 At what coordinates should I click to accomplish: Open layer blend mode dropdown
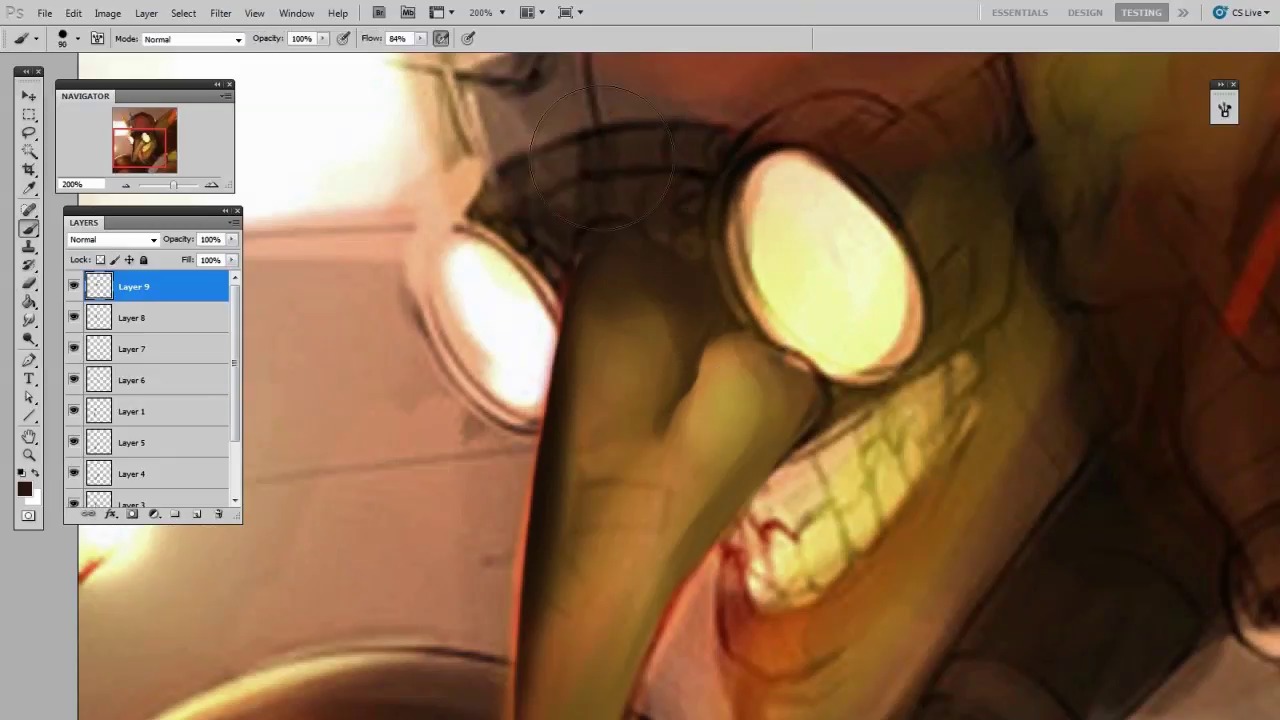[113, 240]
